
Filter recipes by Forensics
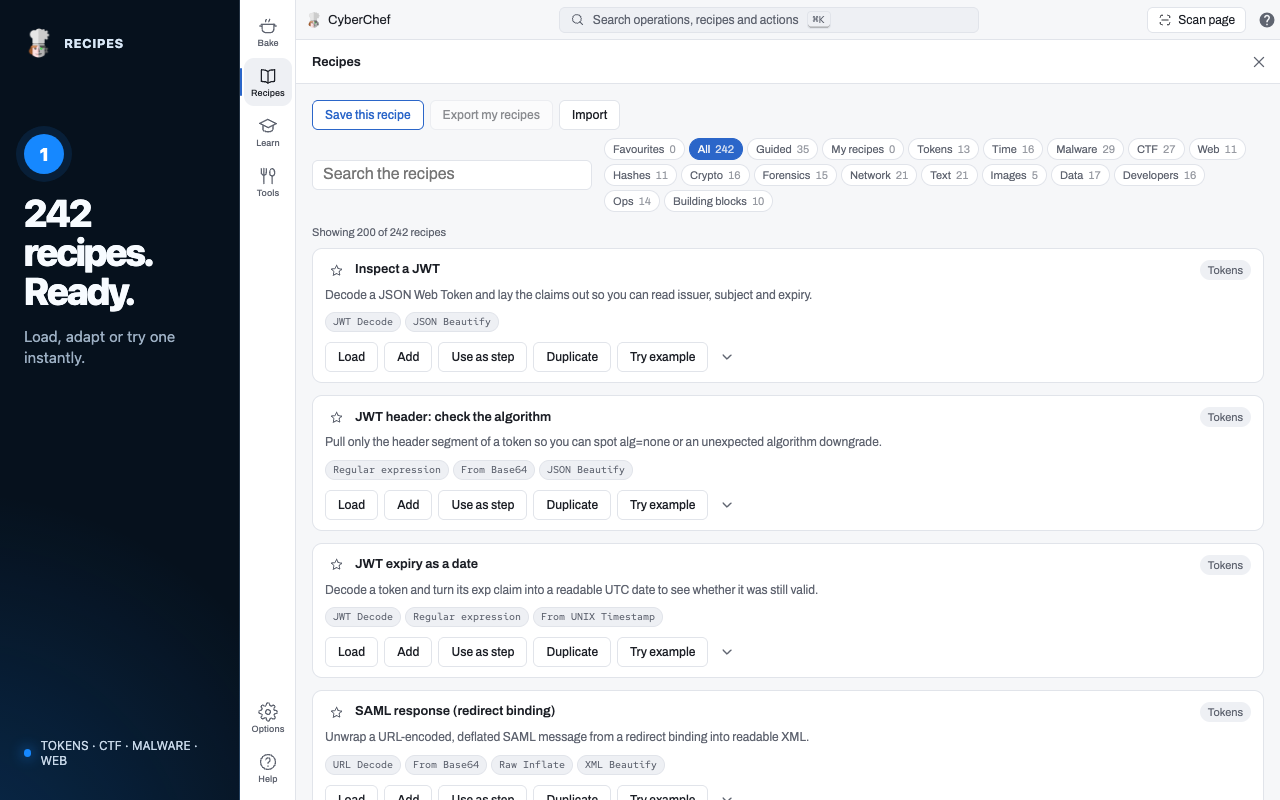click(795, 175)
